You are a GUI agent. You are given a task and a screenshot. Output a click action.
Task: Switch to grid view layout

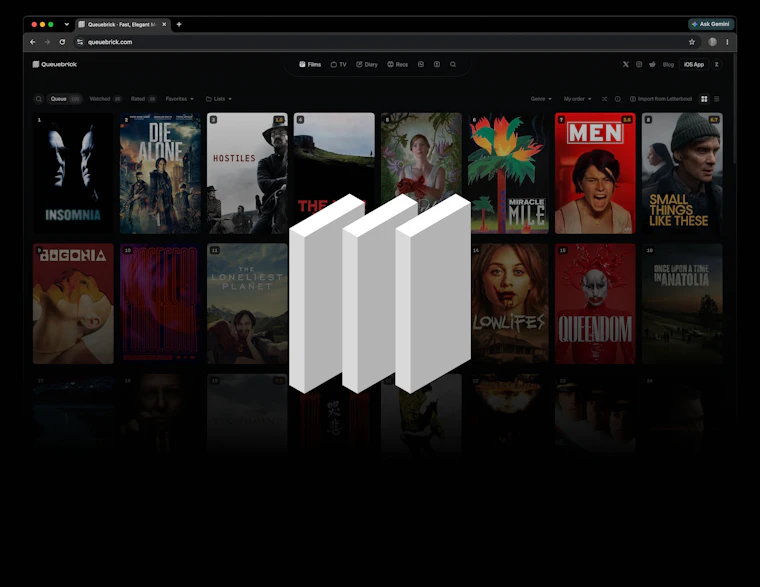[704, 99]
